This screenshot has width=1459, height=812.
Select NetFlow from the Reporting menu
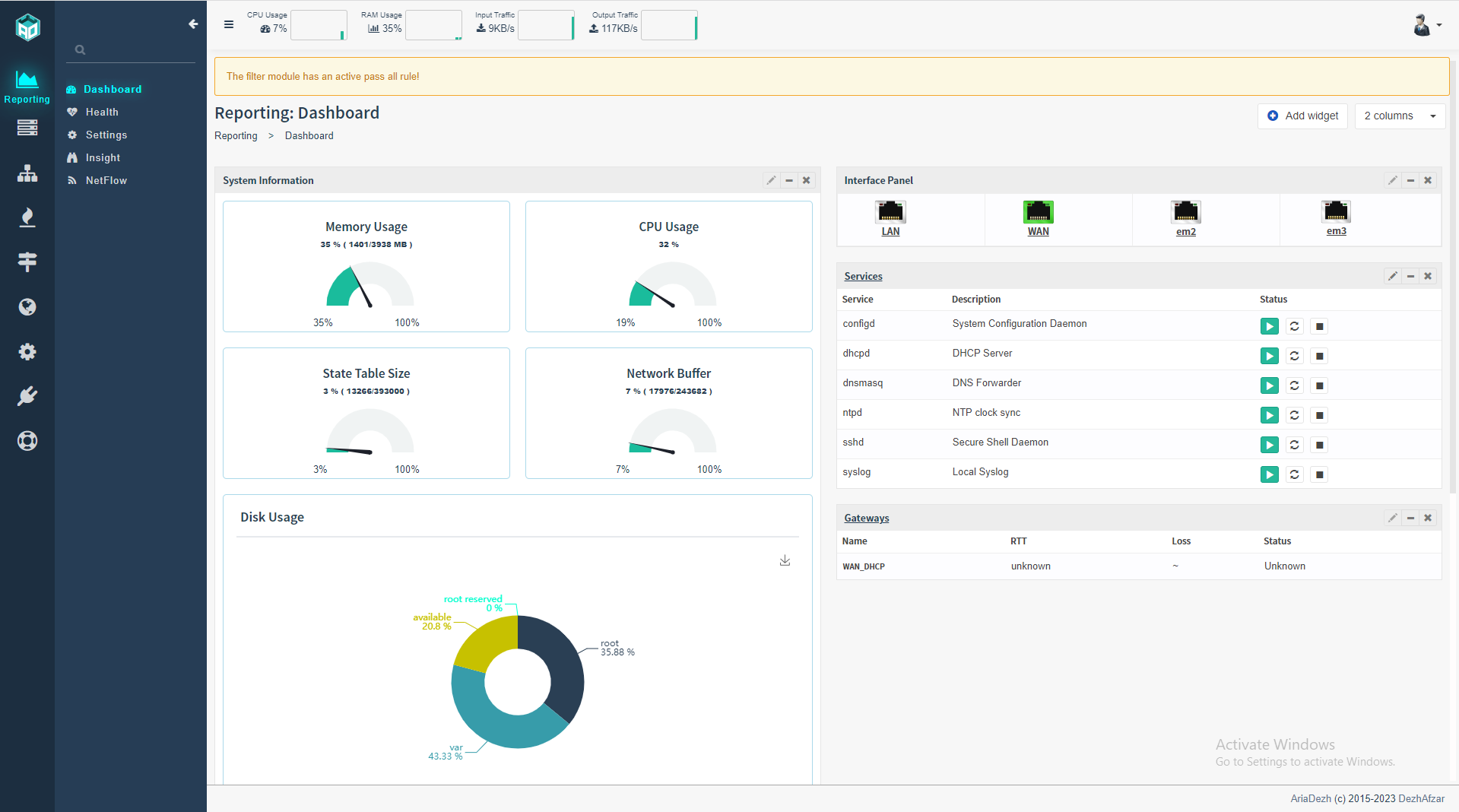pos(106,180)
